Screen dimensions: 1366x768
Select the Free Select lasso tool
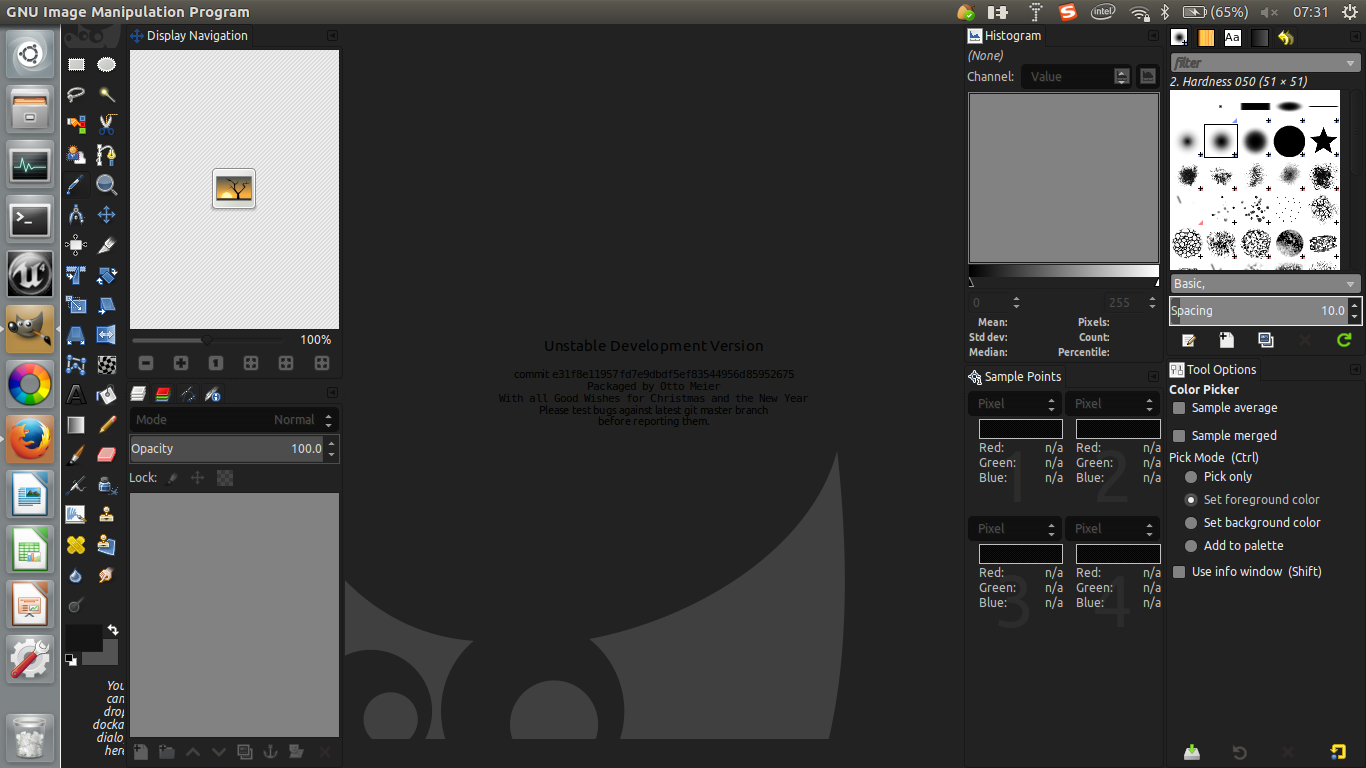click(x=76, y=95)
